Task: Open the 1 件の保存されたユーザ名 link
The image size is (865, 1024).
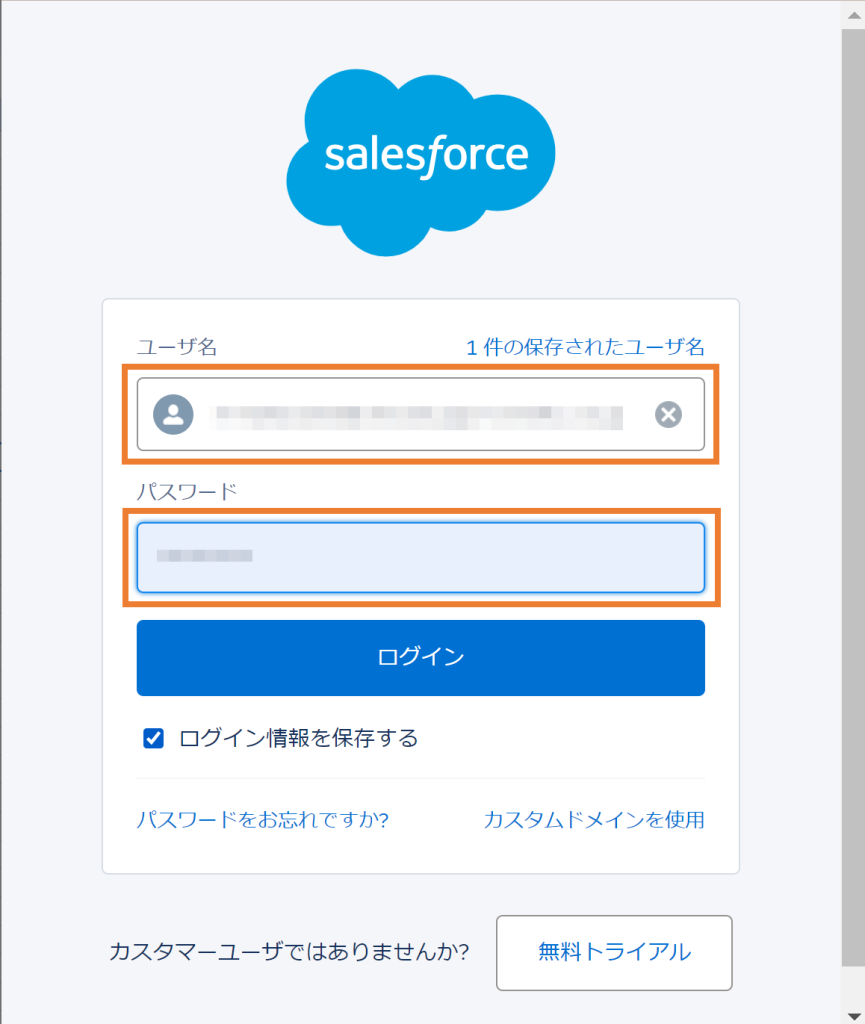Action: [585, 347]
